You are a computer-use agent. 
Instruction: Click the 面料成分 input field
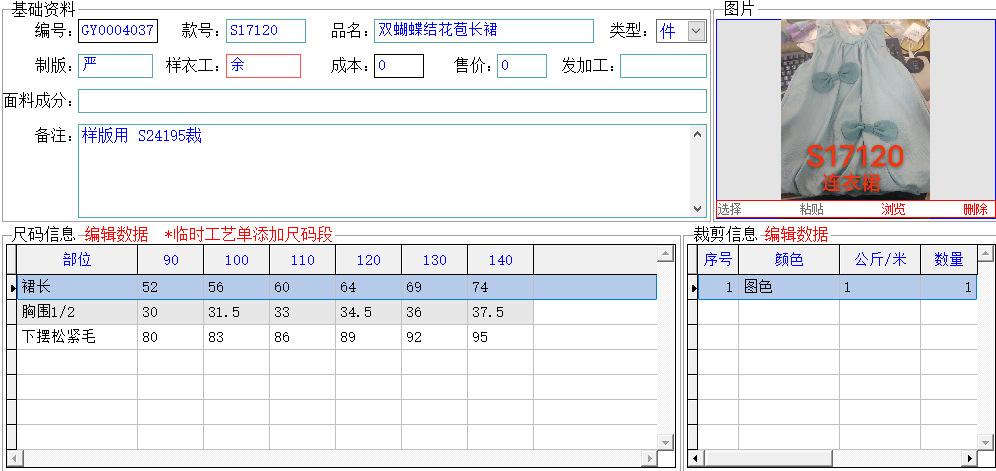tap(392, 101)
